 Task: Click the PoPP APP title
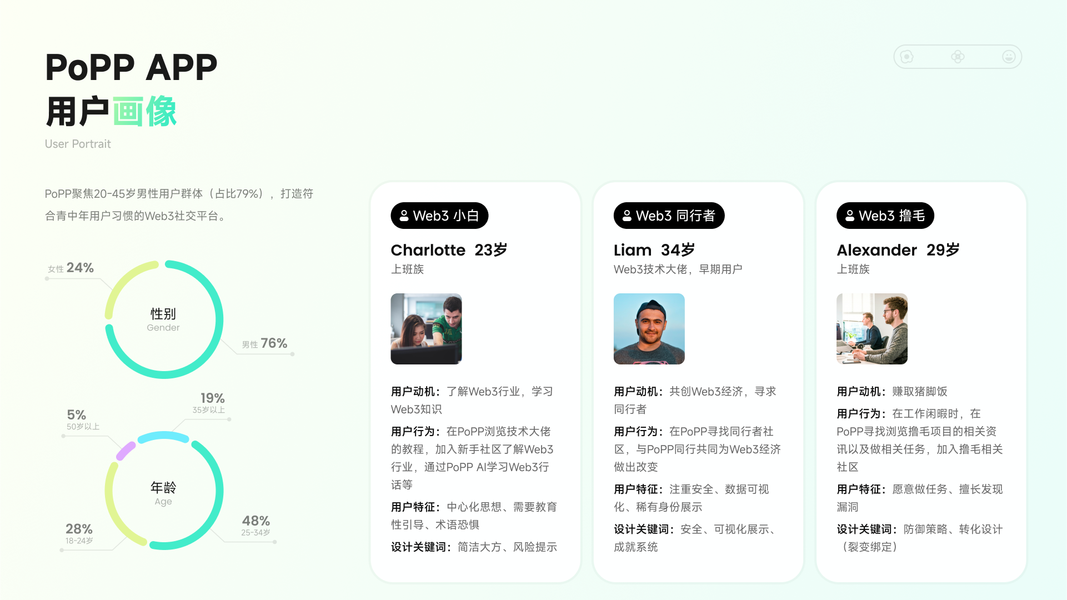[x=131, y=67]
